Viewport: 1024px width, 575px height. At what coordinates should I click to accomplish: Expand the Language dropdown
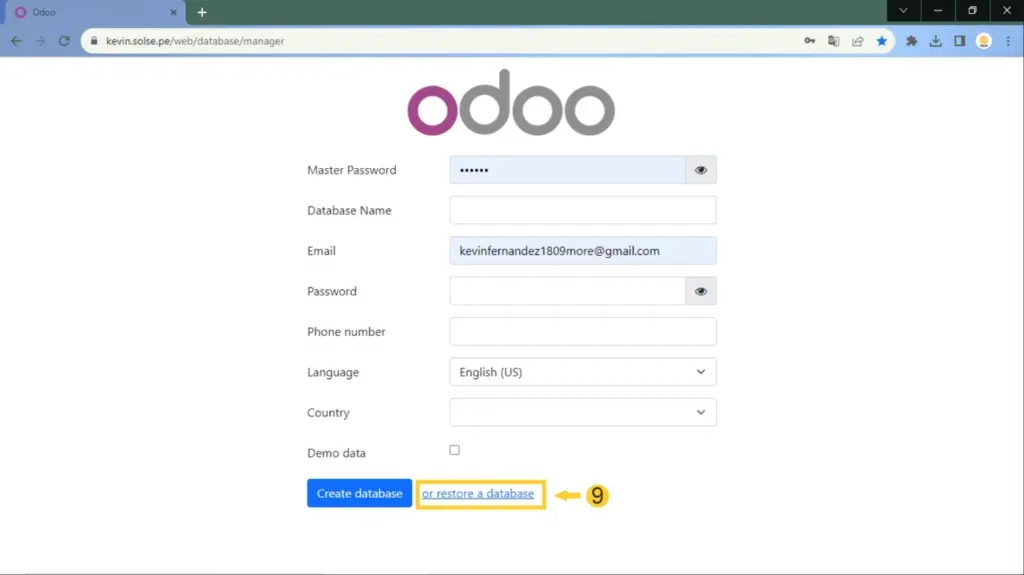583,372
